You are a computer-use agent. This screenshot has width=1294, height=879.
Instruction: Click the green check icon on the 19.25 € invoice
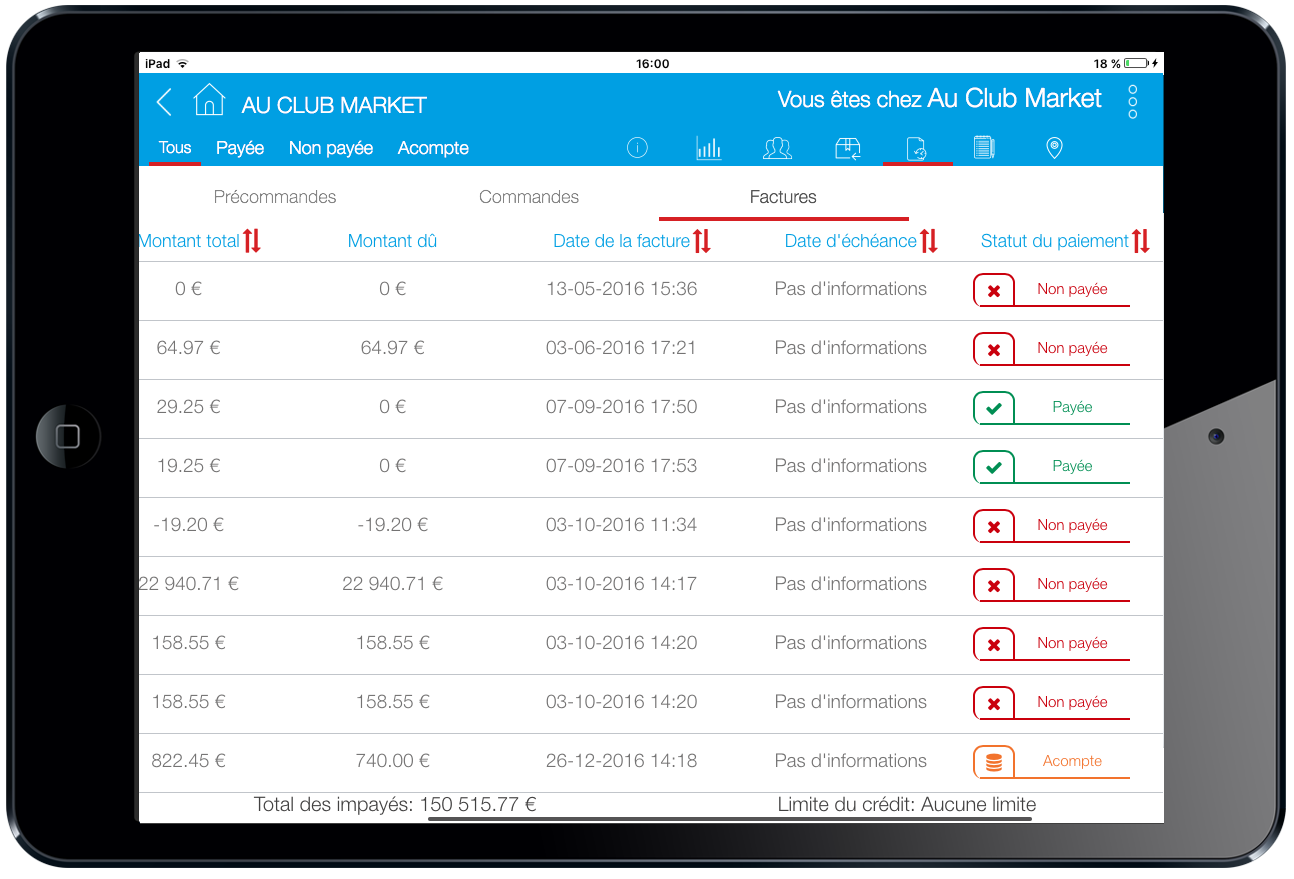click(x=994, y=468)
